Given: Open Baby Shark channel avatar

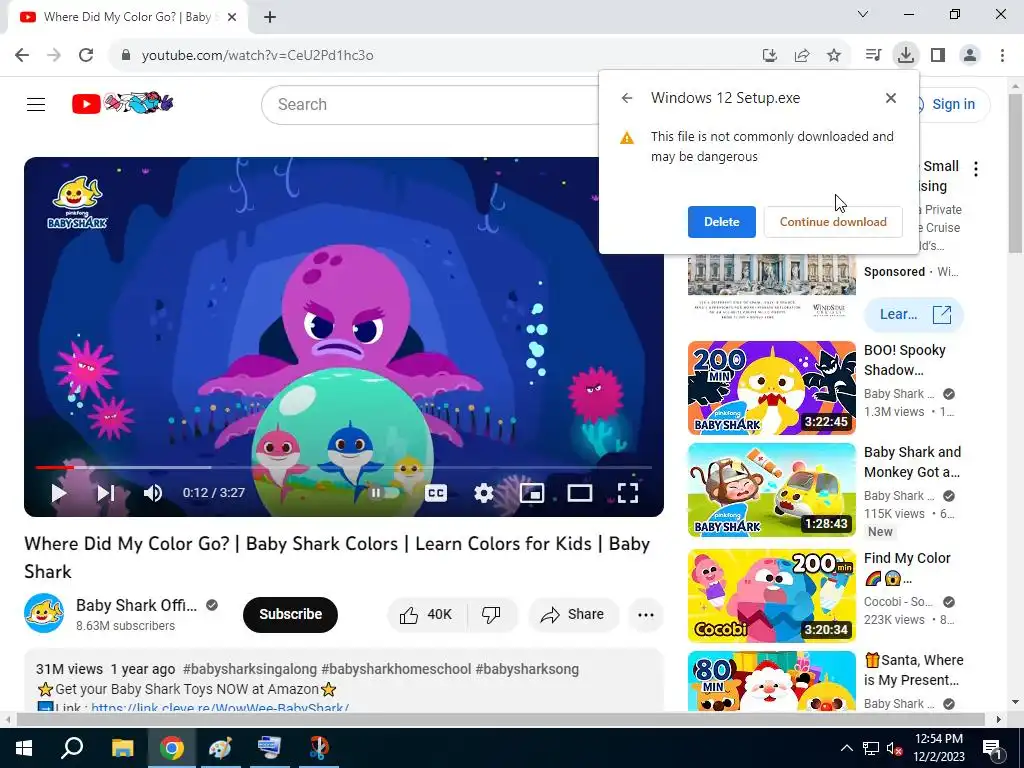Looking at the screenshot, I should tap(44, 613).
